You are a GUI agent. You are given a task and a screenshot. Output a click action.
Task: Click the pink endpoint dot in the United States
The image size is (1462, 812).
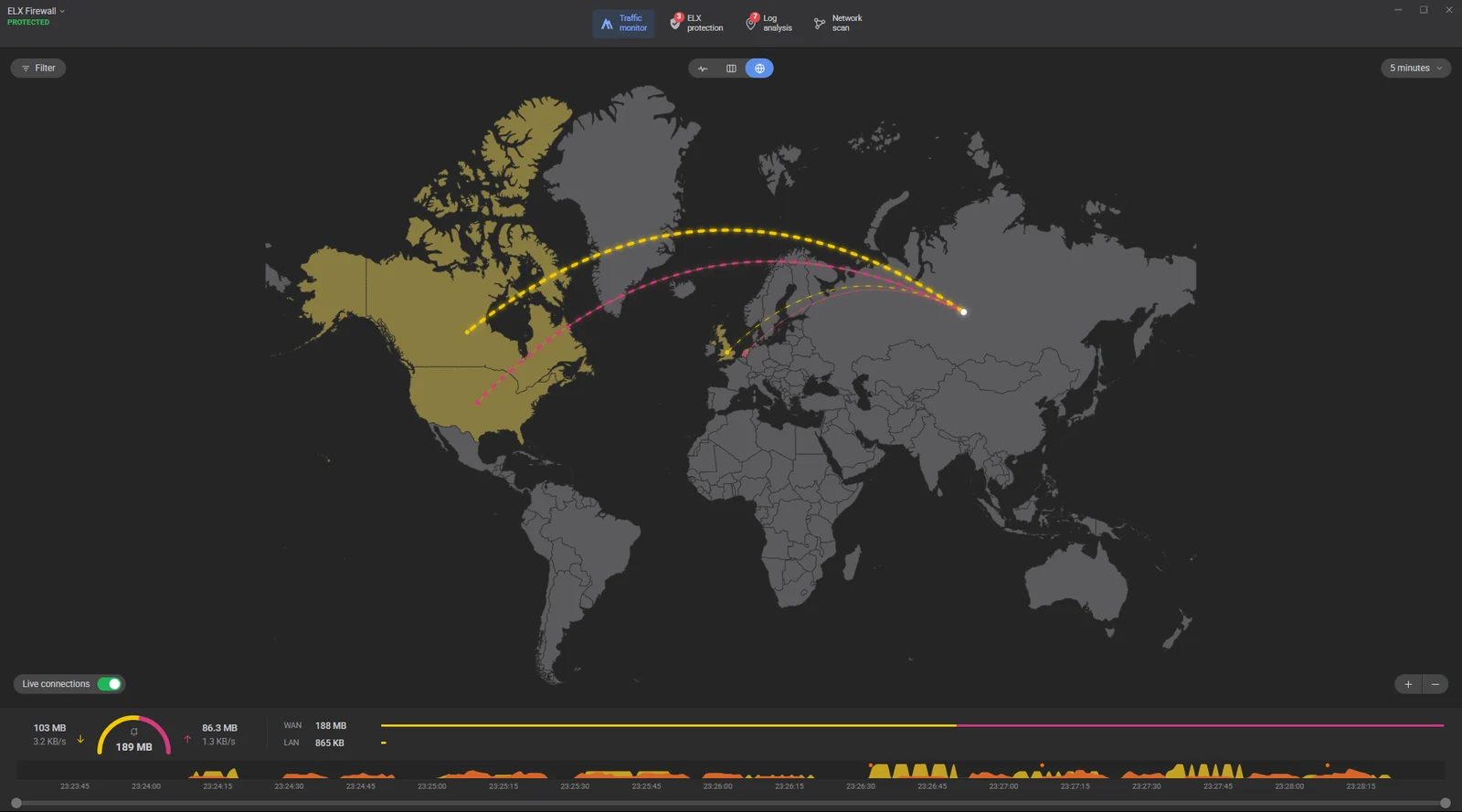[x=477, y=402]
